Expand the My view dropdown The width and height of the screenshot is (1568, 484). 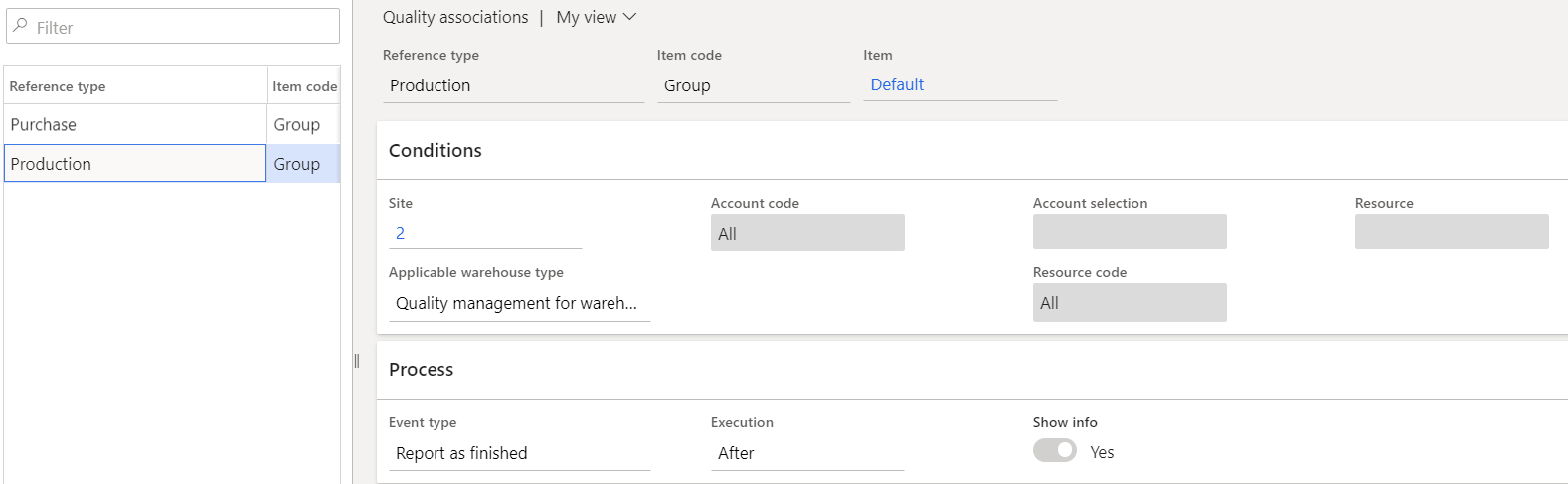[x=596, y=17]
